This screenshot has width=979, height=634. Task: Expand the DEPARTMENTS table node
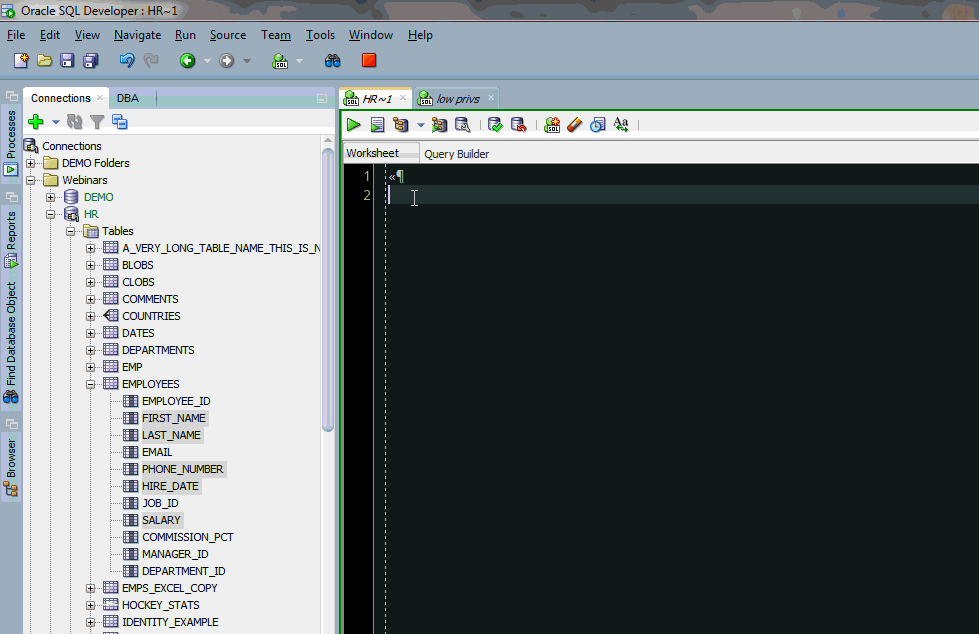91,350
